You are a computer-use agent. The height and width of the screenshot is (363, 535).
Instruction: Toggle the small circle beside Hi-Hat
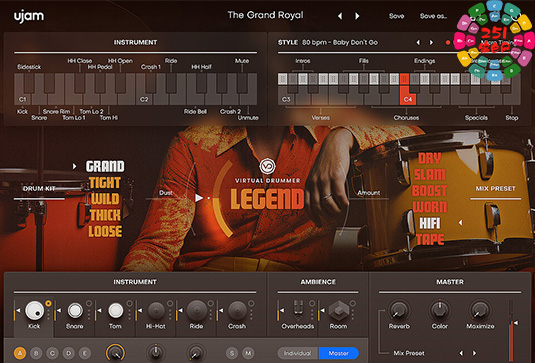pyautogui.click(x=170, y=303)
